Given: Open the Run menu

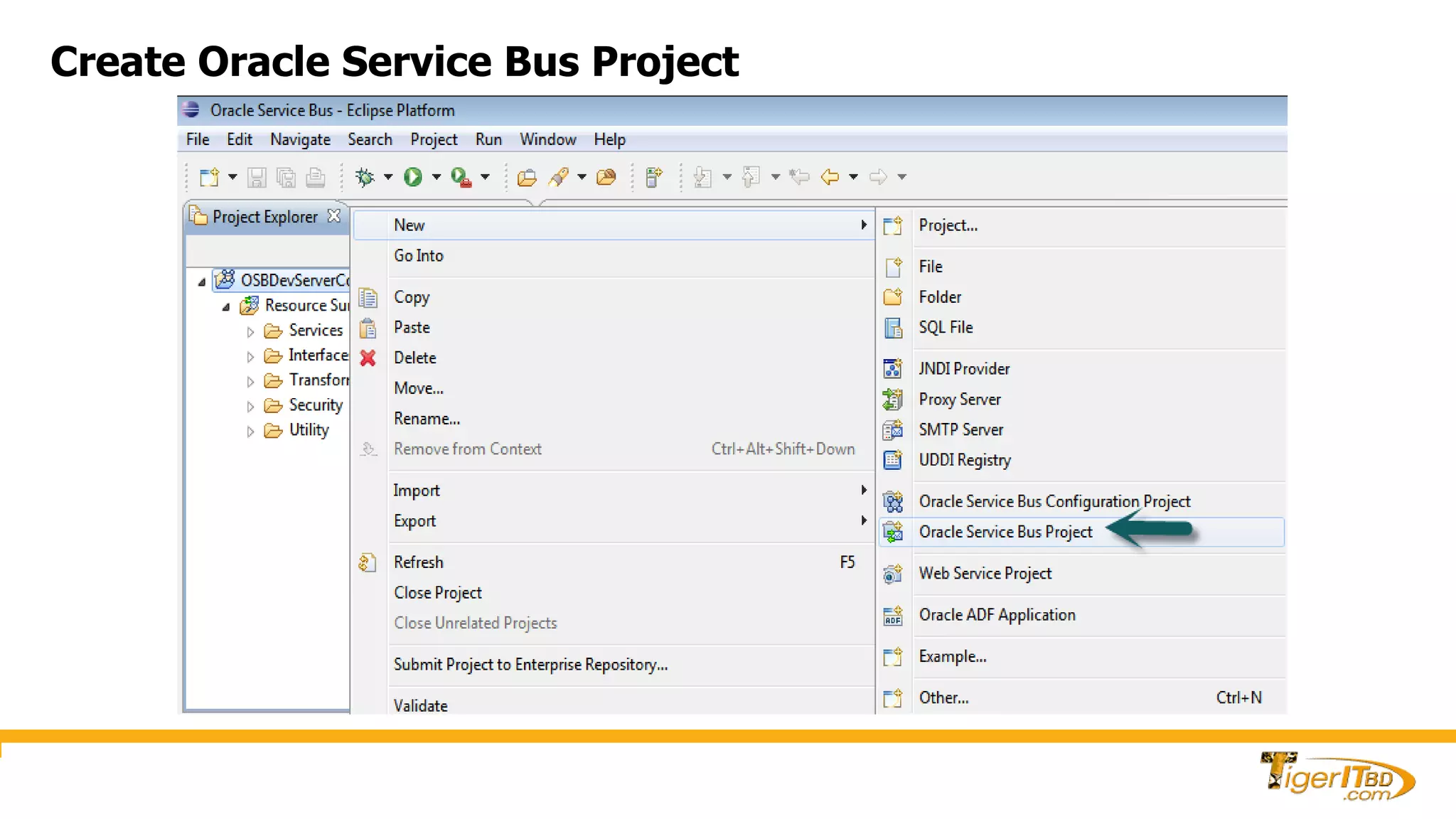Looking at the screenshot, I should [x=488, y=139].
